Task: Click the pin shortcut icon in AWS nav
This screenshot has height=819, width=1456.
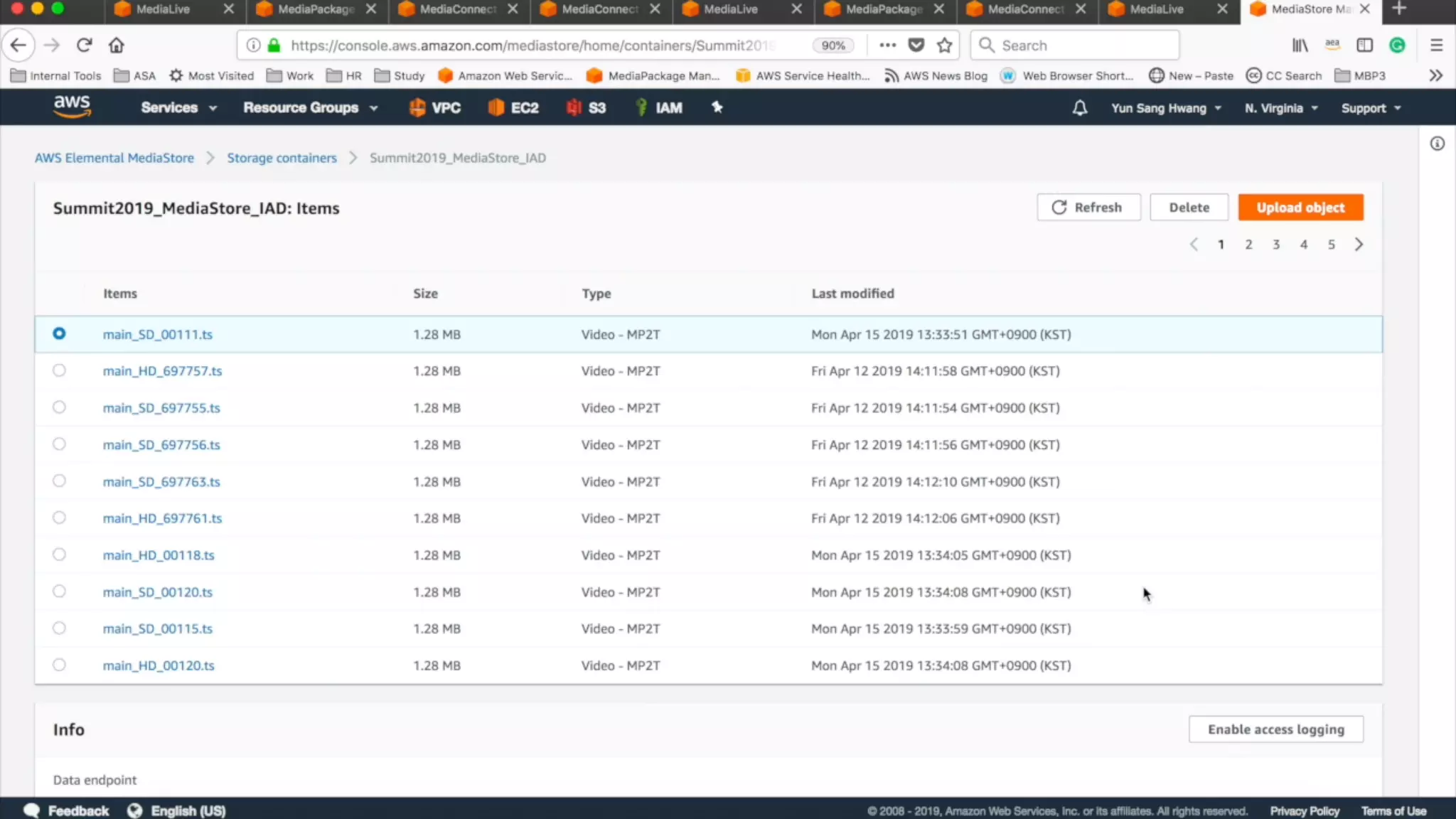Action: pyautogui.click(x=717, y=107)
